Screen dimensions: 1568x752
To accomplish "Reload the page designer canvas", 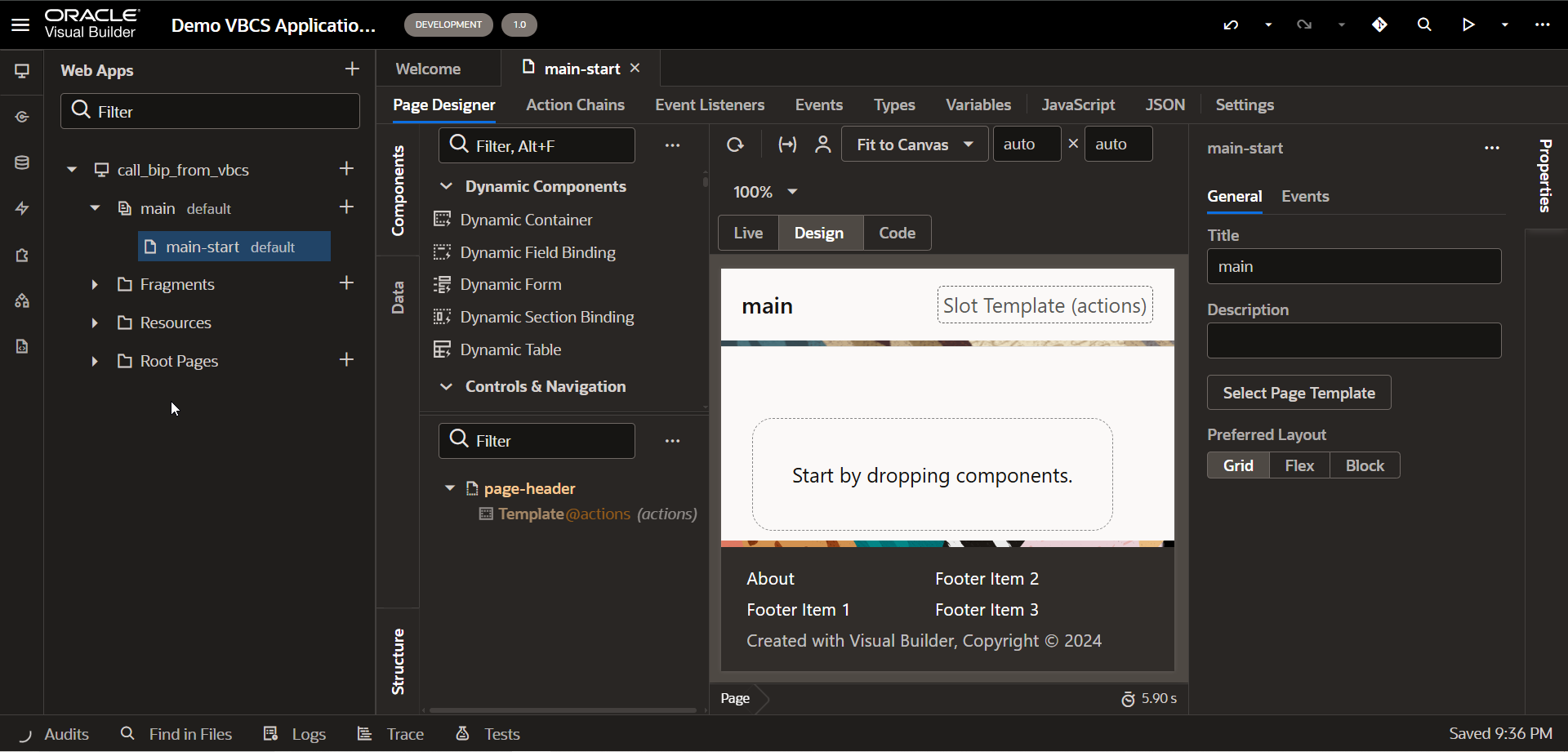I will 735,145.
